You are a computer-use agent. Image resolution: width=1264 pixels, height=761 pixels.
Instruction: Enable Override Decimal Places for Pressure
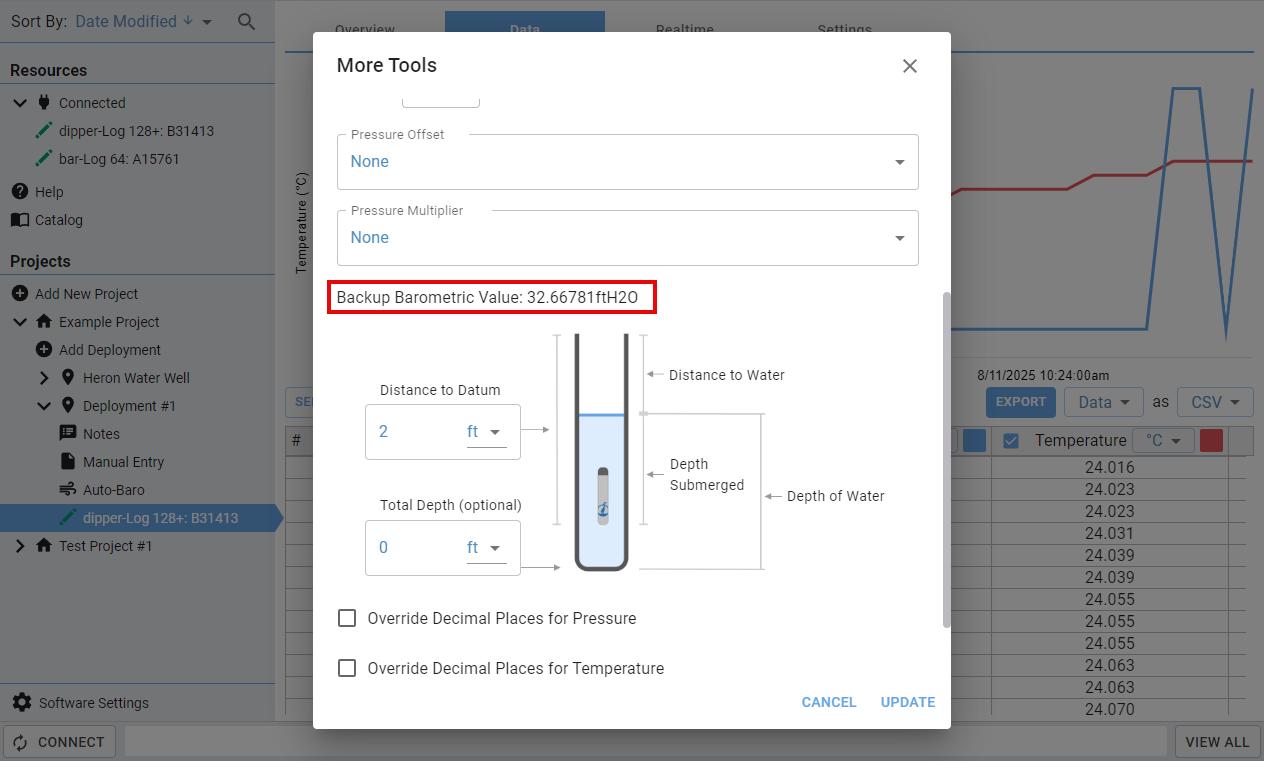coord(347,618)
